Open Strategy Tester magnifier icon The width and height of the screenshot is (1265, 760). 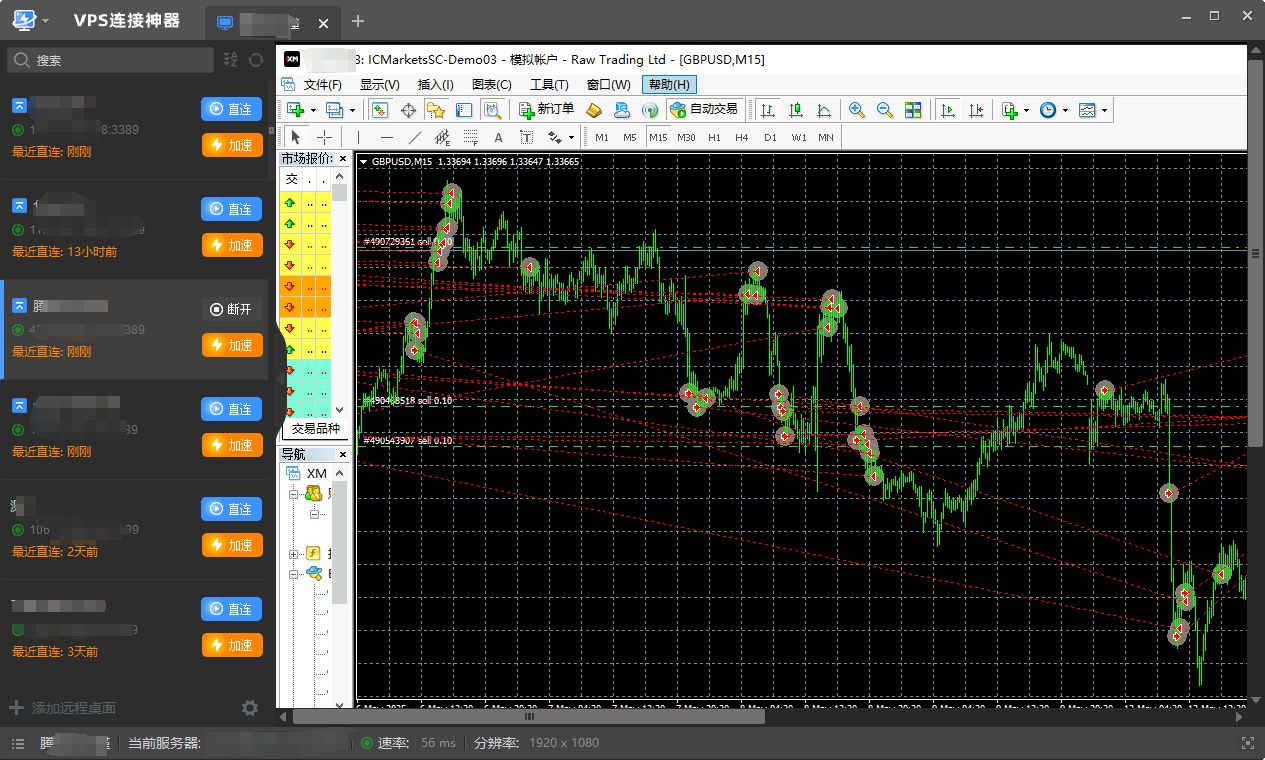click(x=492, y=110)
